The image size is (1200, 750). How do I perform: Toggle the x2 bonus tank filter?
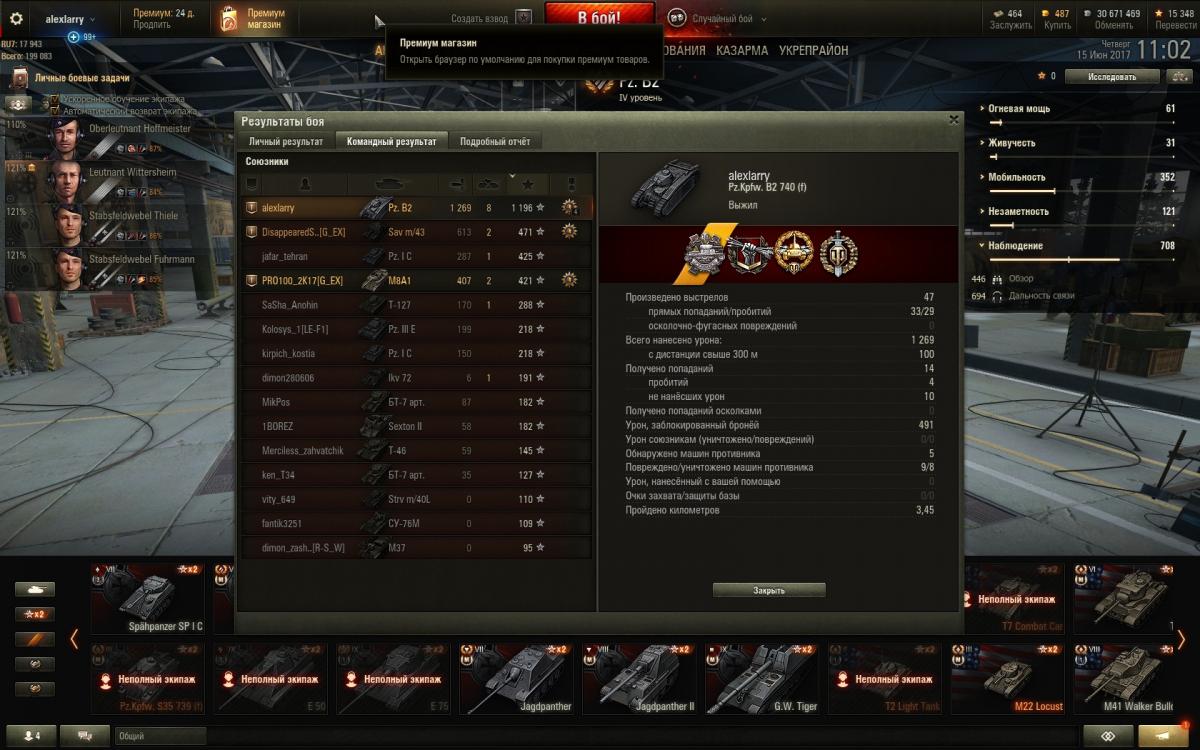click(x=35, y=614)
